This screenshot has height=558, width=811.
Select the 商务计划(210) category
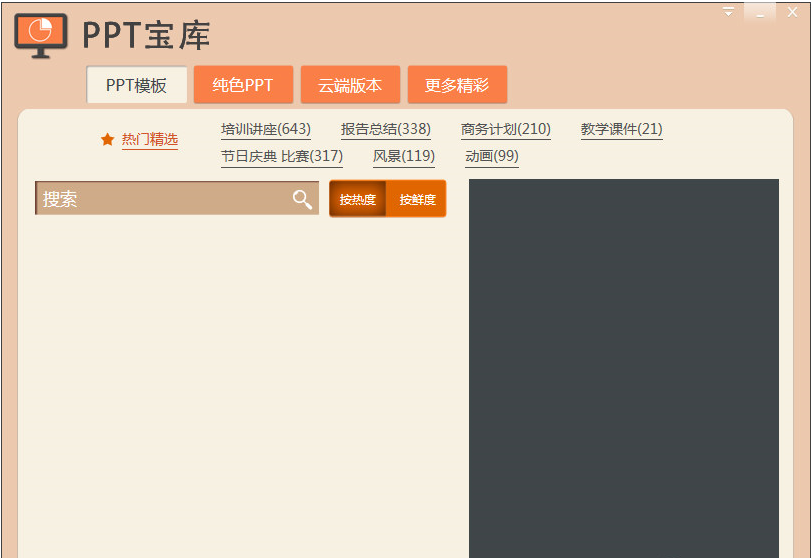click(x=506, y=129)
